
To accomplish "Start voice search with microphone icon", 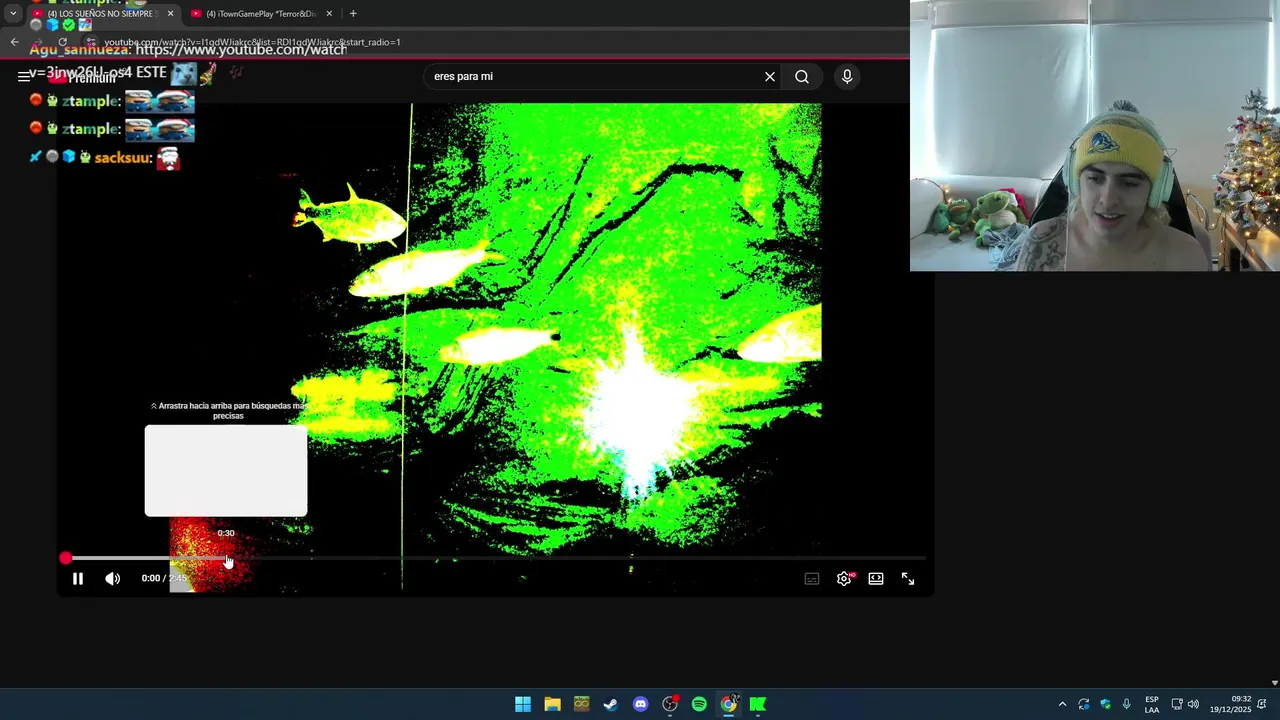I will pyautogui.click(x=847, y=76).
